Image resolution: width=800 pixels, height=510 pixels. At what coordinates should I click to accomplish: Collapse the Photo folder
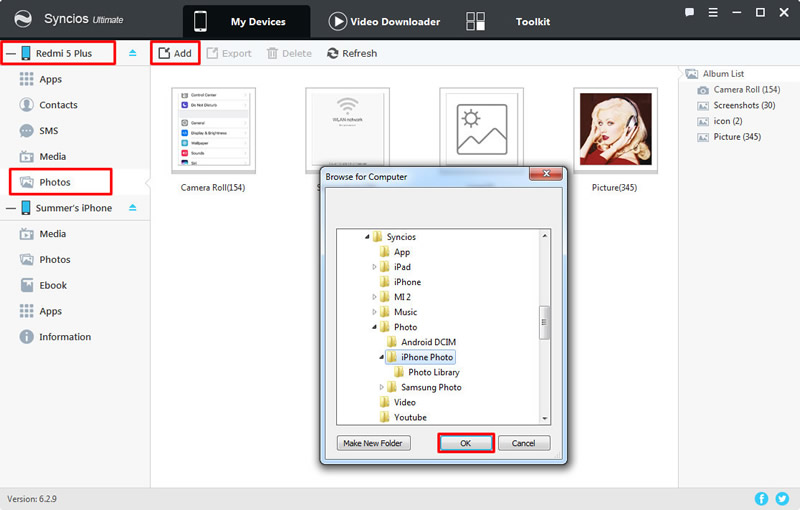click(374, 327)
